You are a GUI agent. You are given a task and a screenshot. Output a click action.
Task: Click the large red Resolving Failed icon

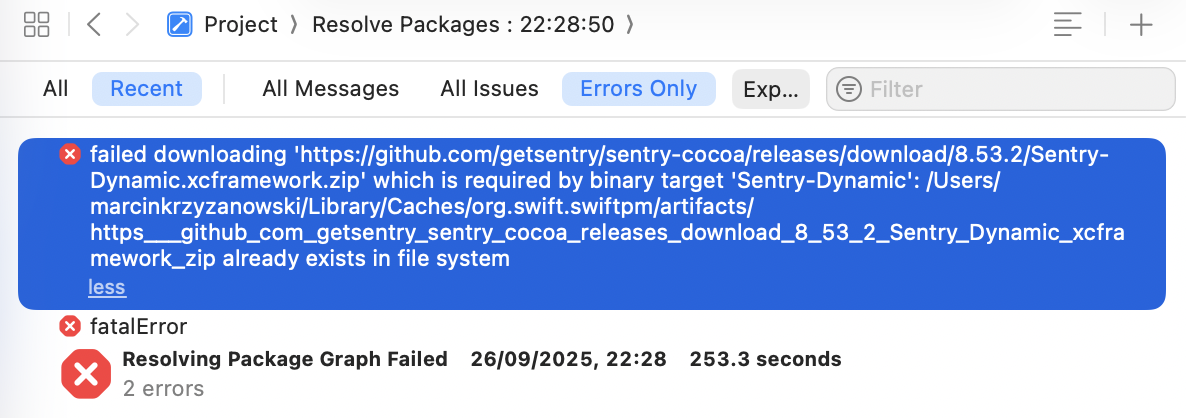tap(86, 374)
